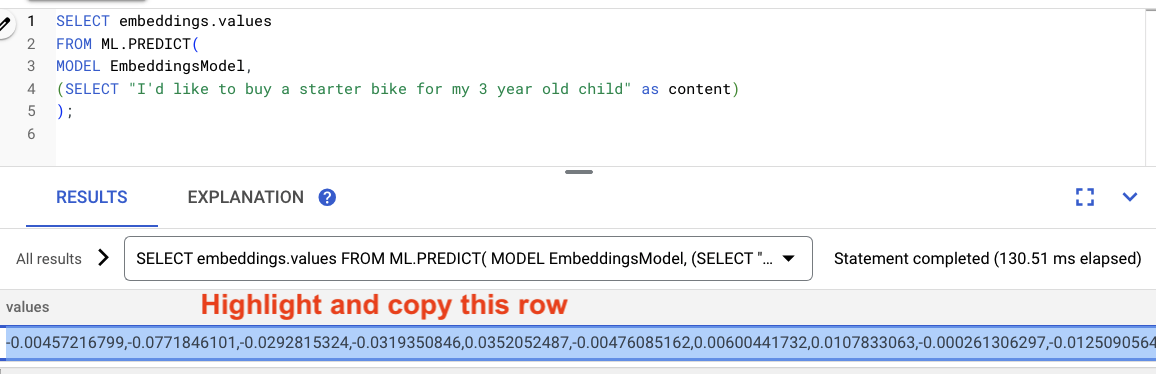Screen dimensions: 1156x374
Task: Click line number 1 in the gutter
Action: tap(31, 21)
